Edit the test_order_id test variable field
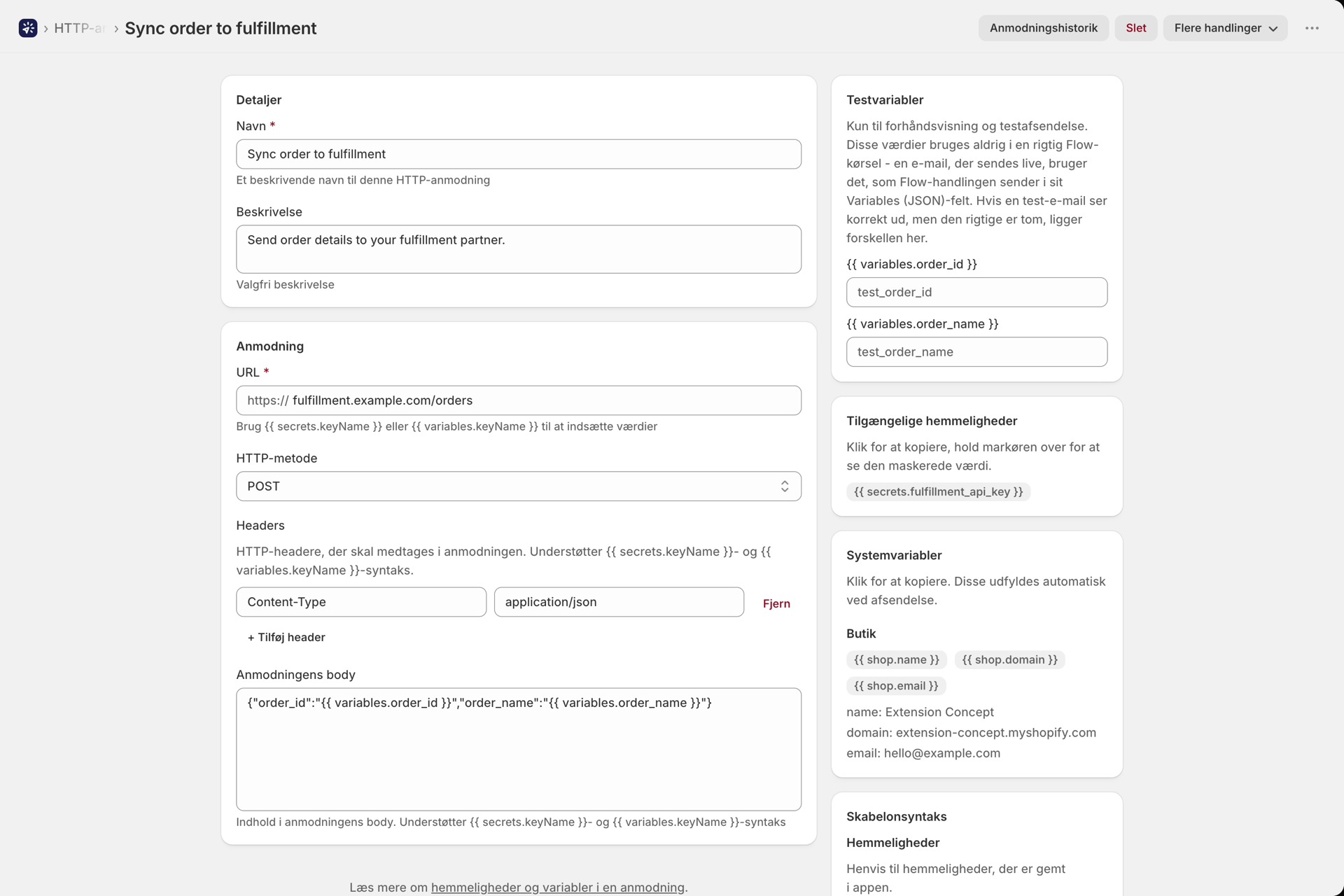1344x896 pixels. tap(976, 292)
